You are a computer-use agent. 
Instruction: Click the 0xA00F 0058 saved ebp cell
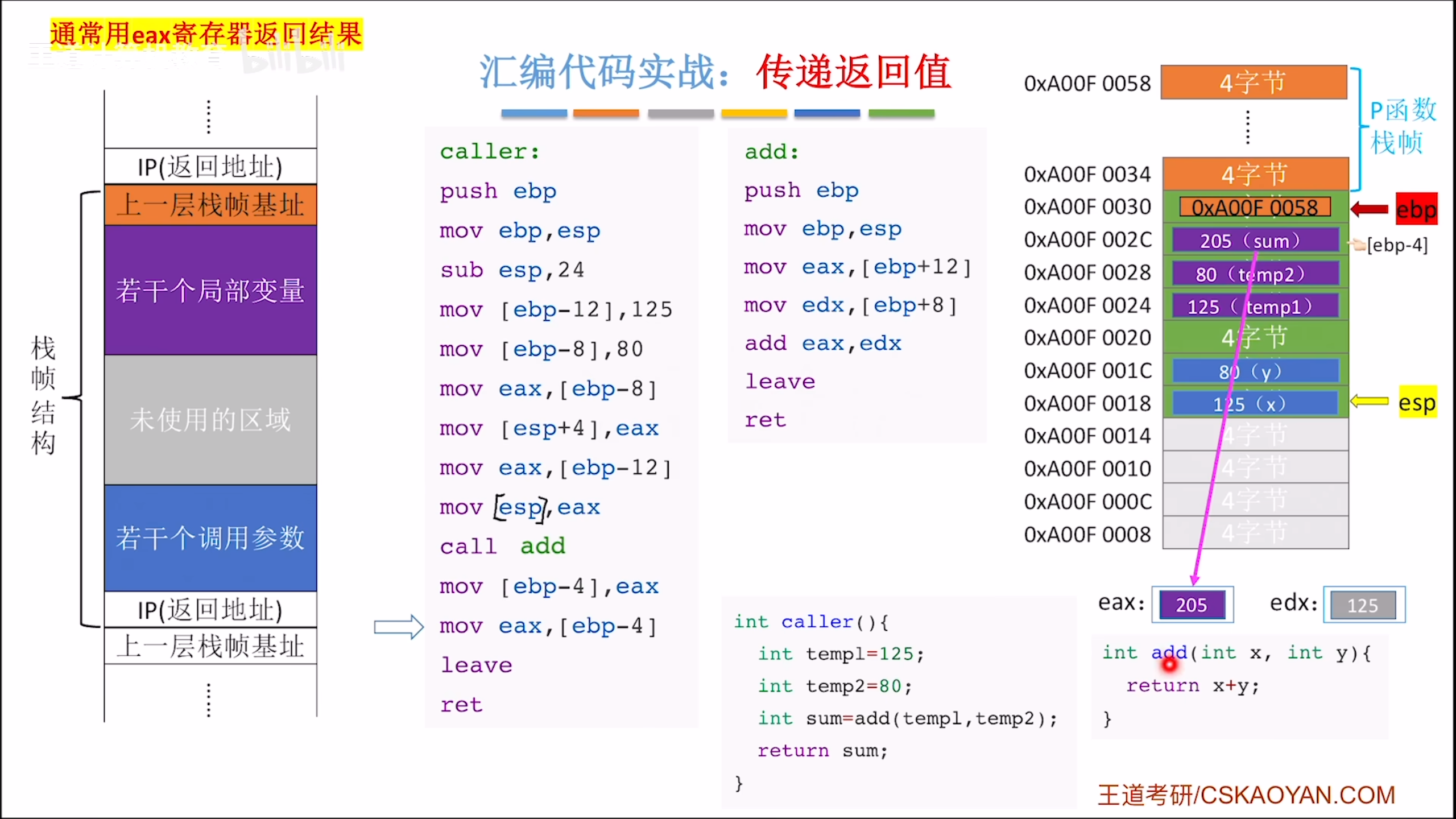click(x=1255, y=208)
